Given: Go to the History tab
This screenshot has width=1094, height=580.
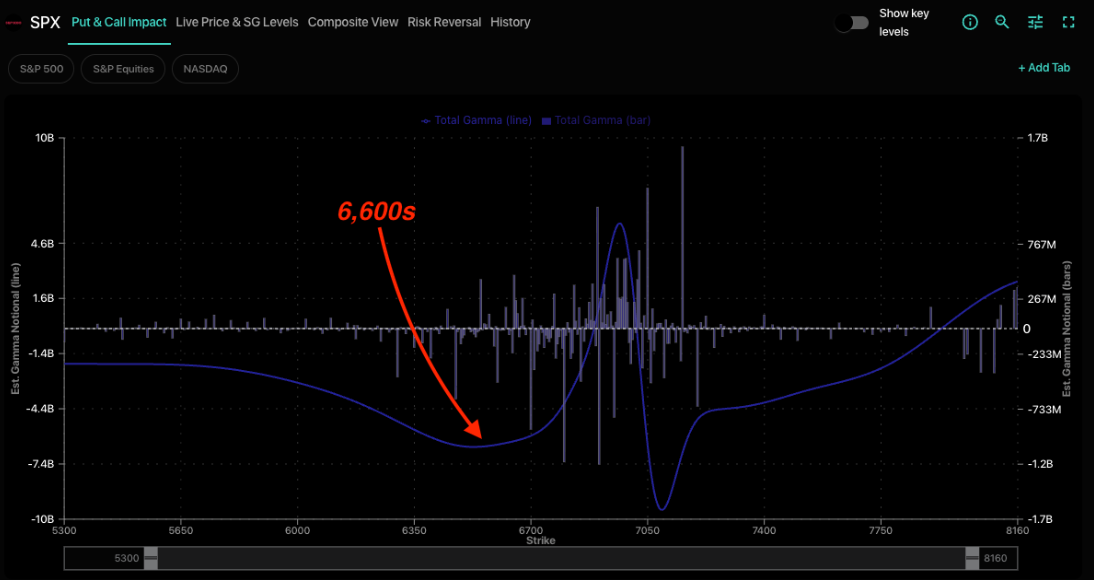Looking at the screenshot, I should click(x=510, y=22).
